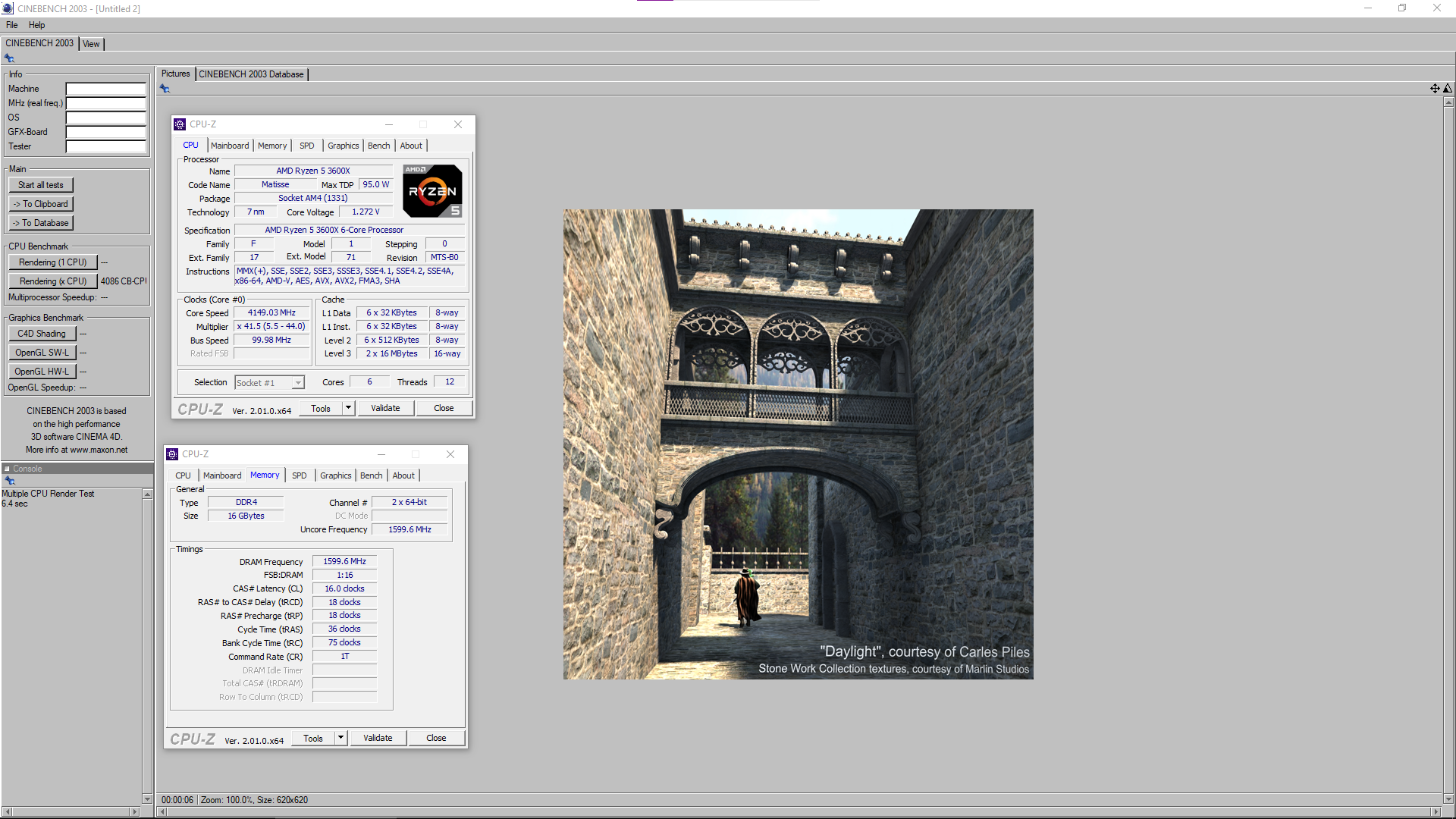Viewport: 1456px width, 819px height.
Task: Click the Tester input field
Action: point(105,146)
